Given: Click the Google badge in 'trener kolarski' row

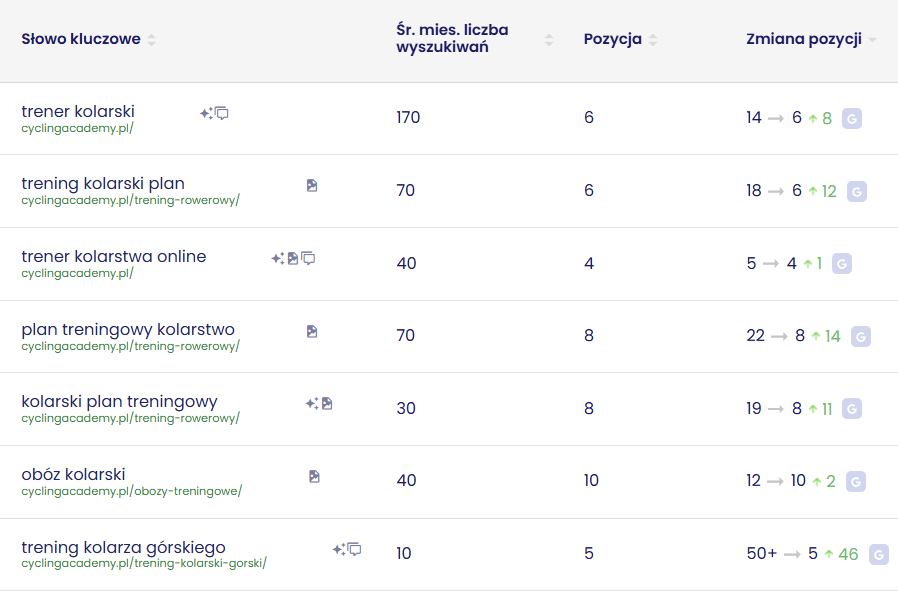Looking at the screenshot, I should click(851, 118).
